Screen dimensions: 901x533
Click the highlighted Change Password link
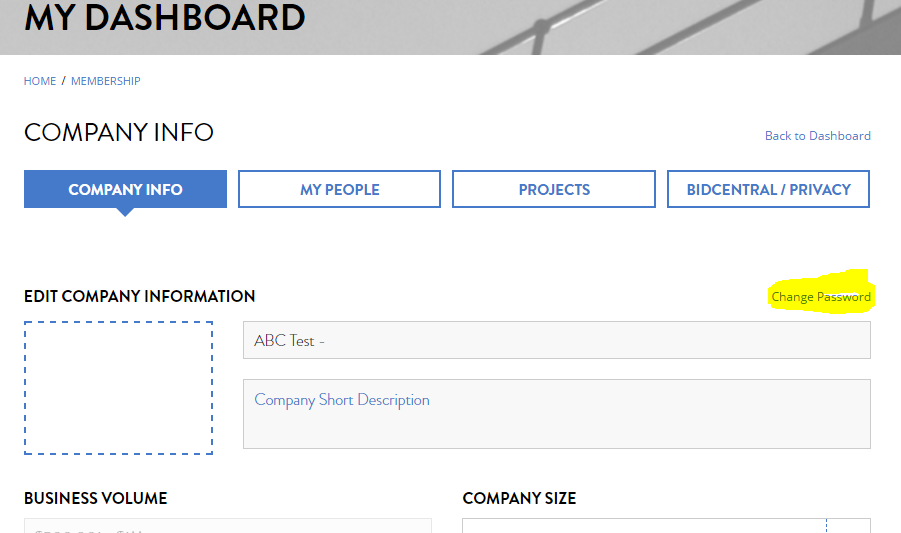[x=821, y=297]
